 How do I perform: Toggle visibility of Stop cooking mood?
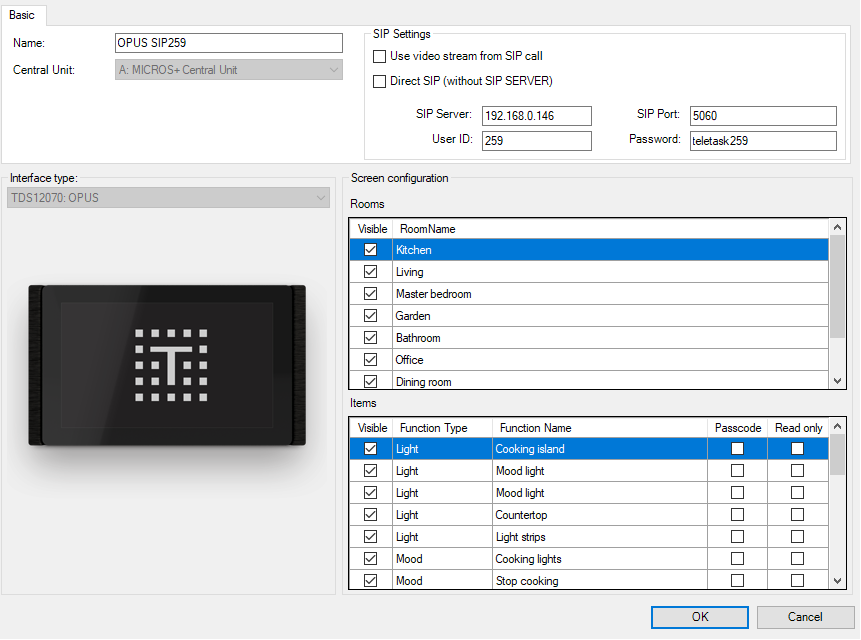371,581
